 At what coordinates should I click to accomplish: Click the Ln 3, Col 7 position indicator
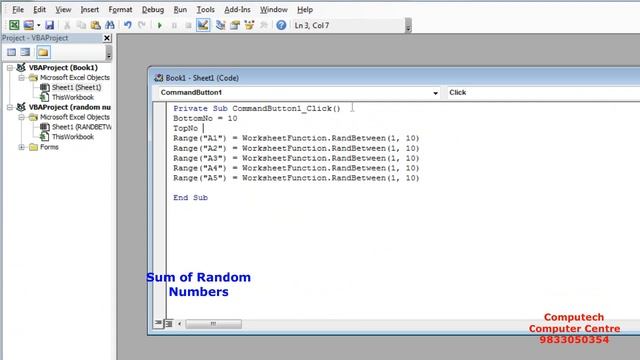click(x=311, y=25)
